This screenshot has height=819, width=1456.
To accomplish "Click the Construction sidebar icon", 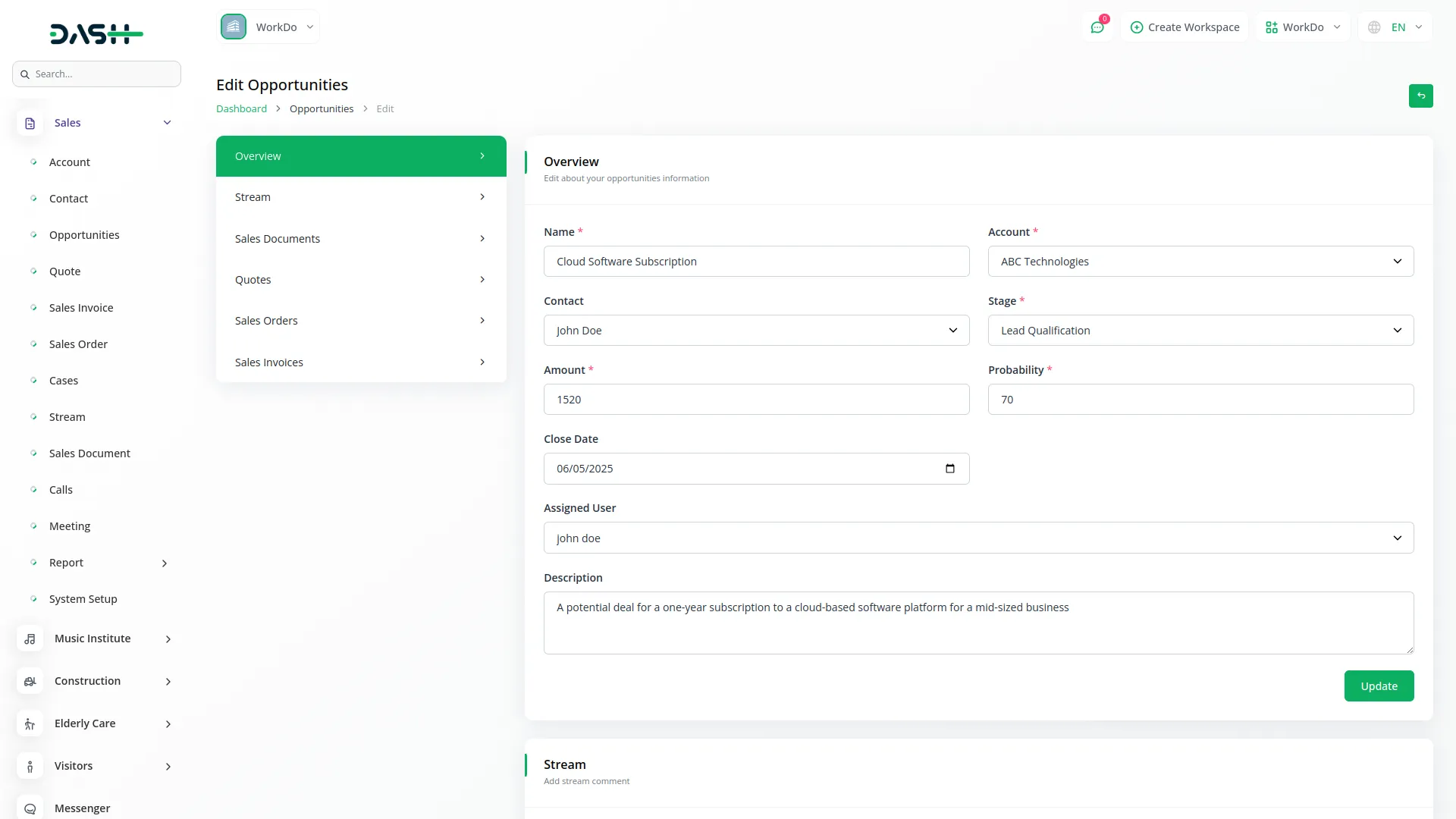I will (x=30, y=682).
